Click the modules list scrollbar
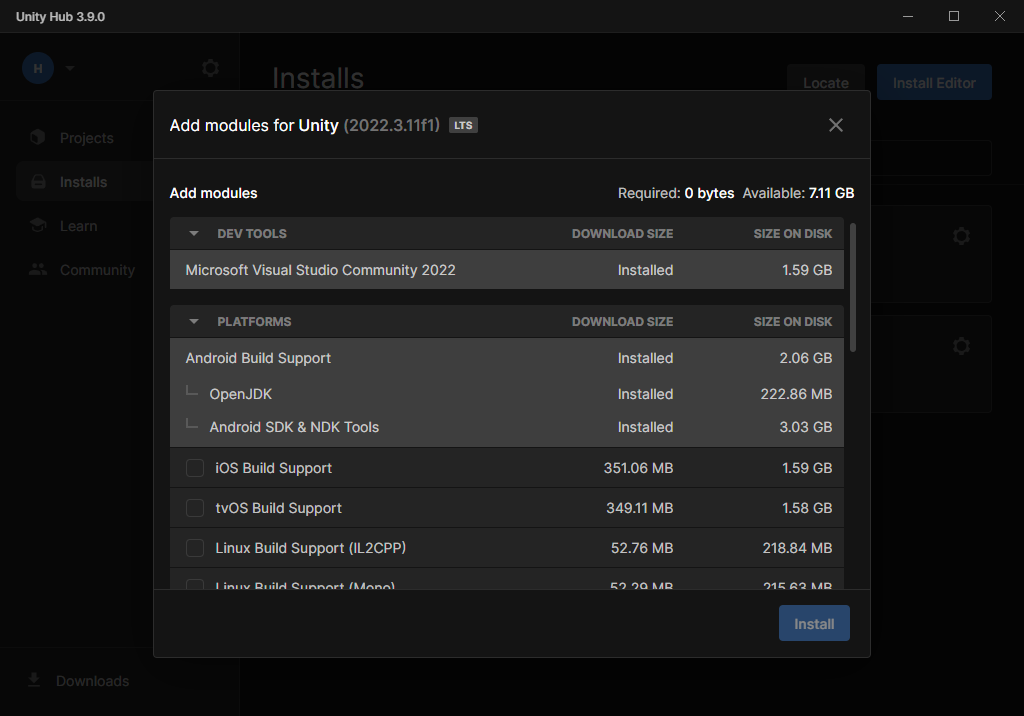 pos(853,287)
